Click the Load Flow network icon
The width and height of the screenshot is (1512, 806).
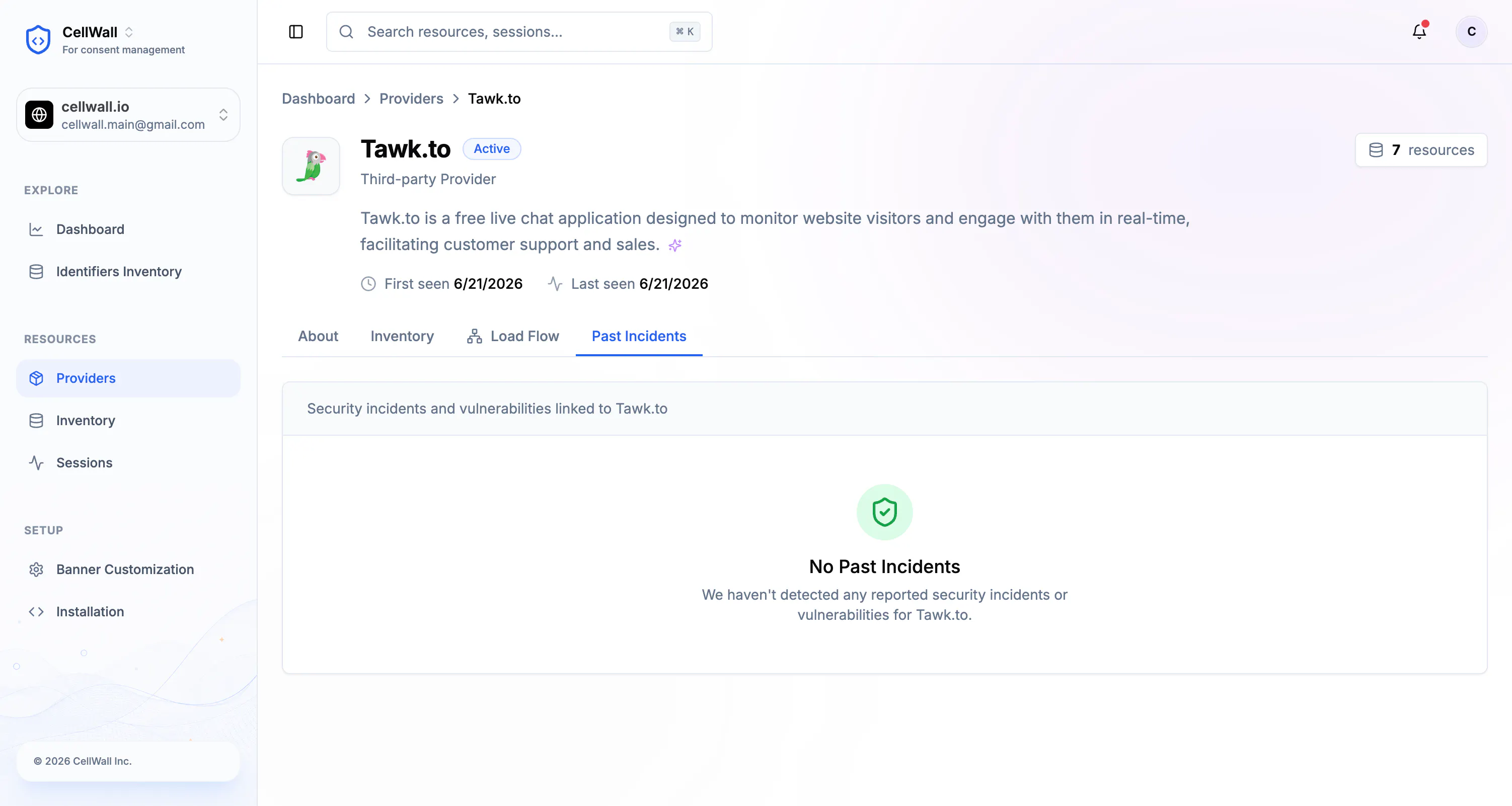(474, 336)
